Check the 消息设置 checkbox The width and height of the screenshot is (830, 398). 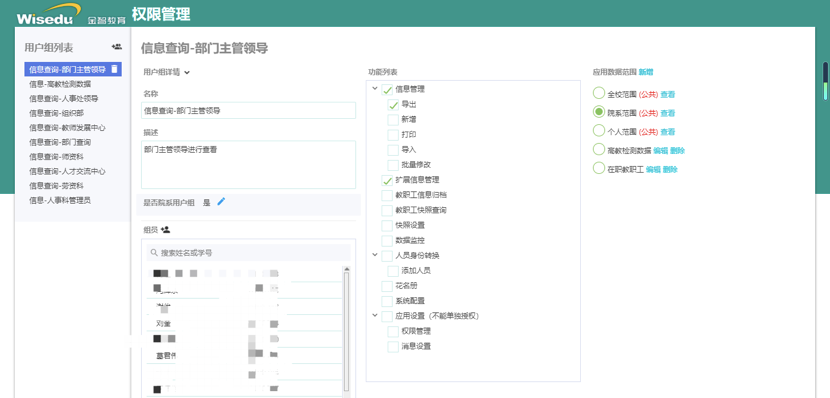tap(393, 347)
